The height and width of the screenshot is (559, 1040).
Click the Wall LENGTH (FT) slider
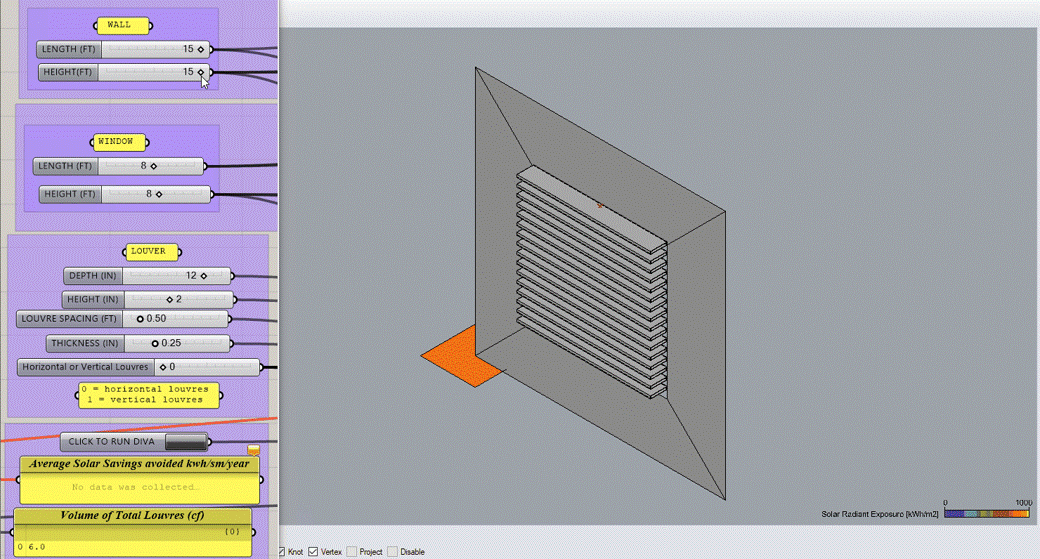pos(123,49)
